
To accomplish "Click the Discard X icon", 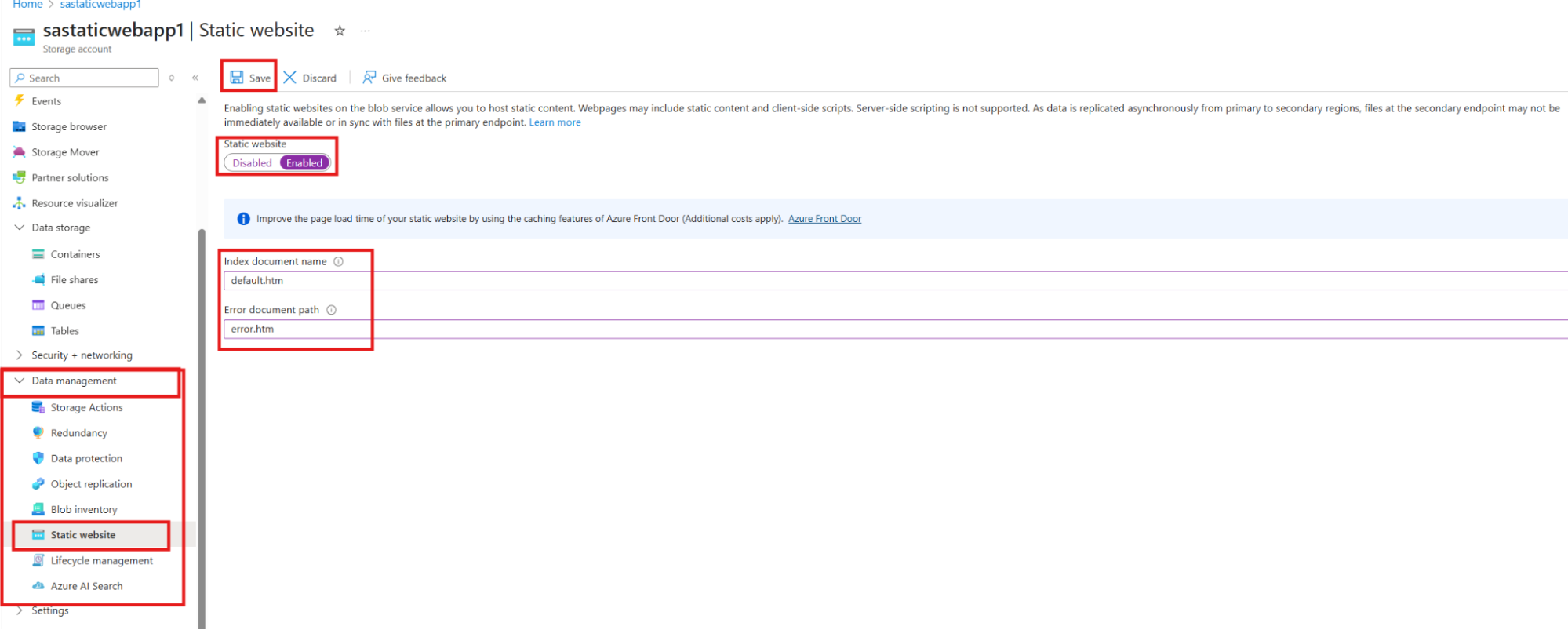I will click(x=290, y=78).
